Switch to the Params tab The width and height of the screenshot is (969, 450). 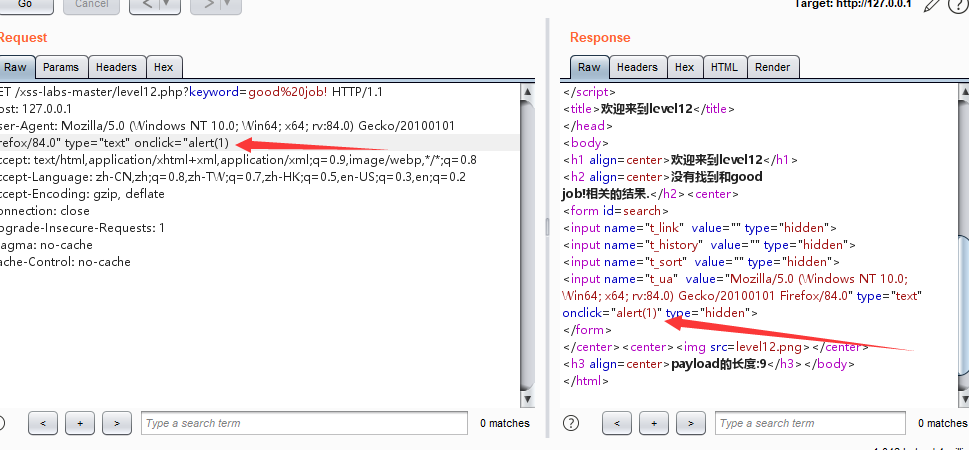point(61,67)
